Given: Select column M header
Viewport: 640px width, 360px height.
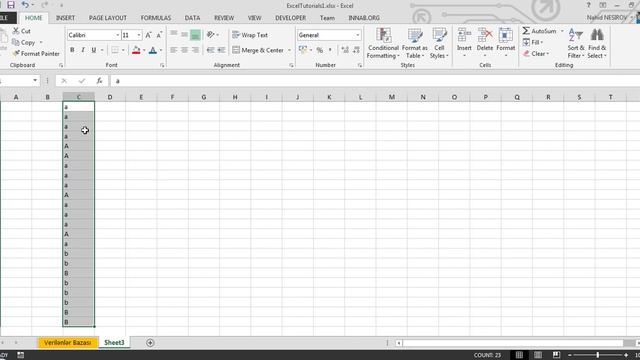Looking at the screenshot, I should click(391, 97).
